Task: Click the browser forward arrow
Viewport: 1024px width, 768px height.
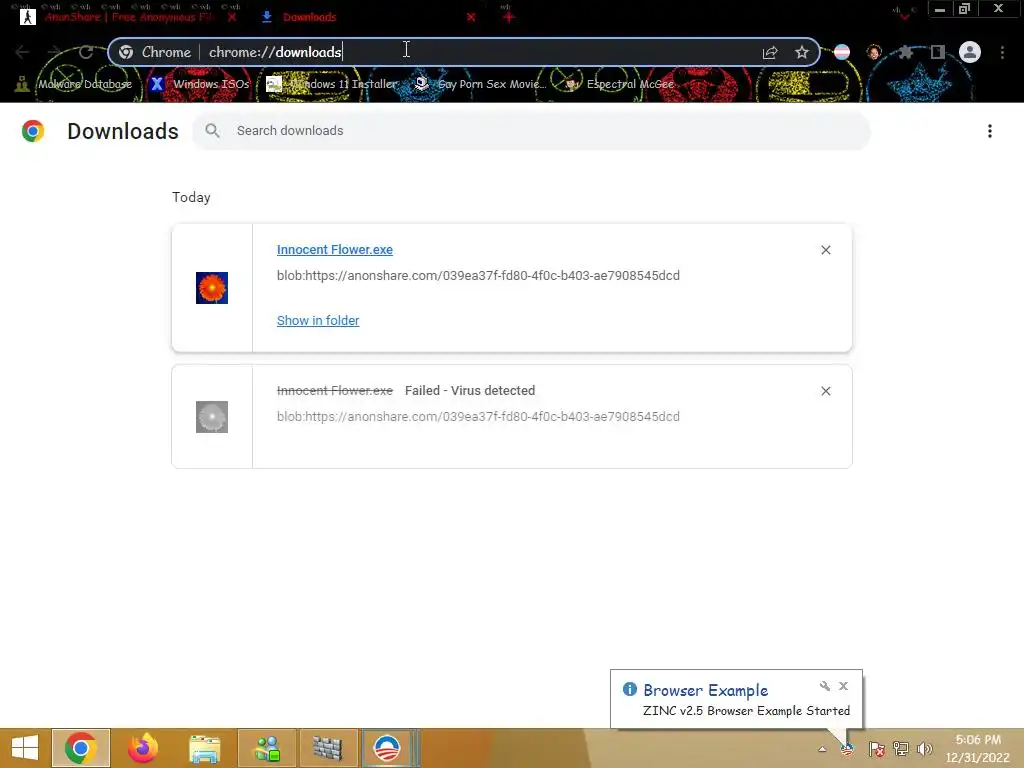Action: coord(54,52)
